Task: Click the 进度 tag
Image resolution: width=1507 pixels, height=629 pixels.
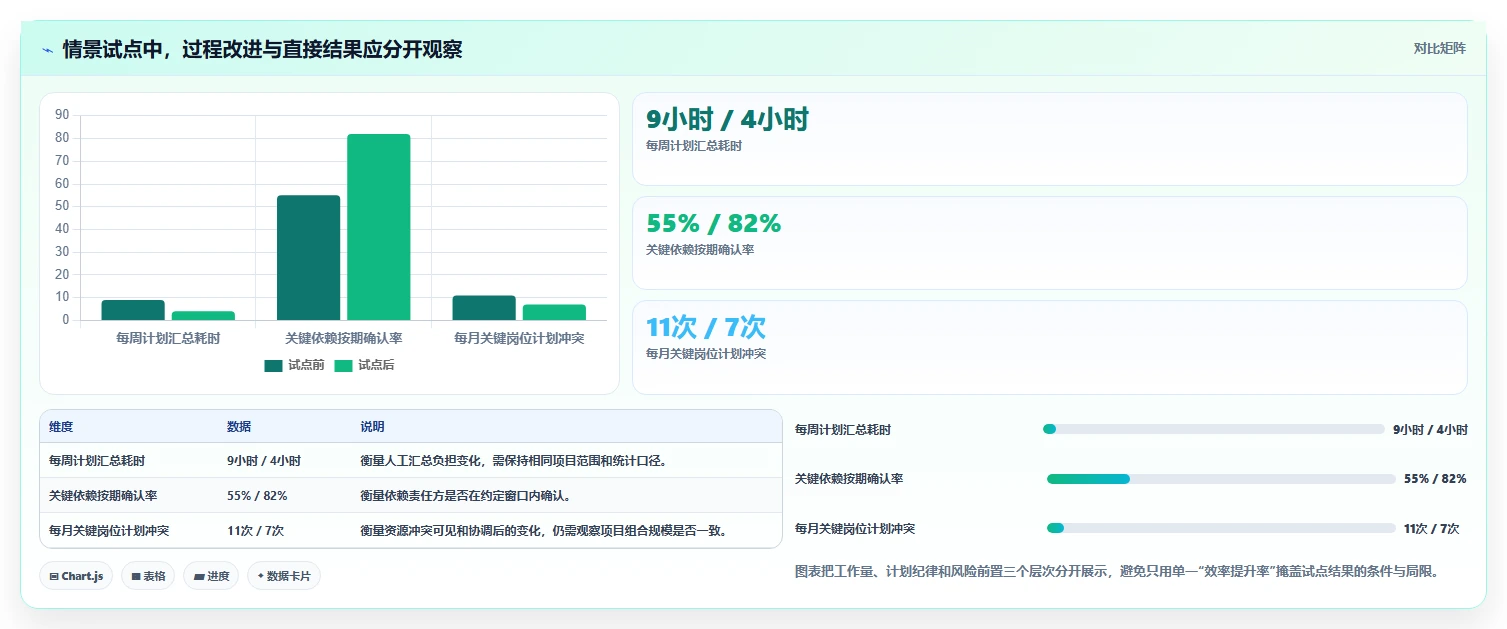Action: coord(211,576)
